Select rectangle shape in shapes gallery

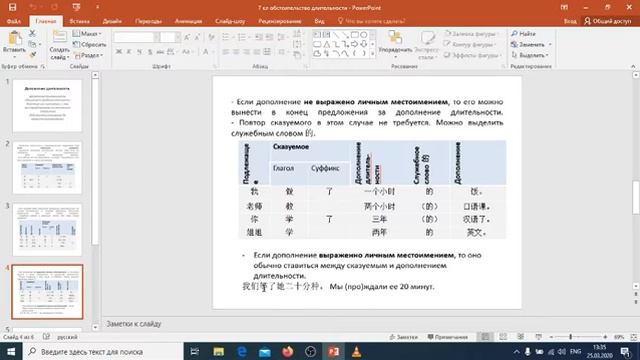click(354, 35)
